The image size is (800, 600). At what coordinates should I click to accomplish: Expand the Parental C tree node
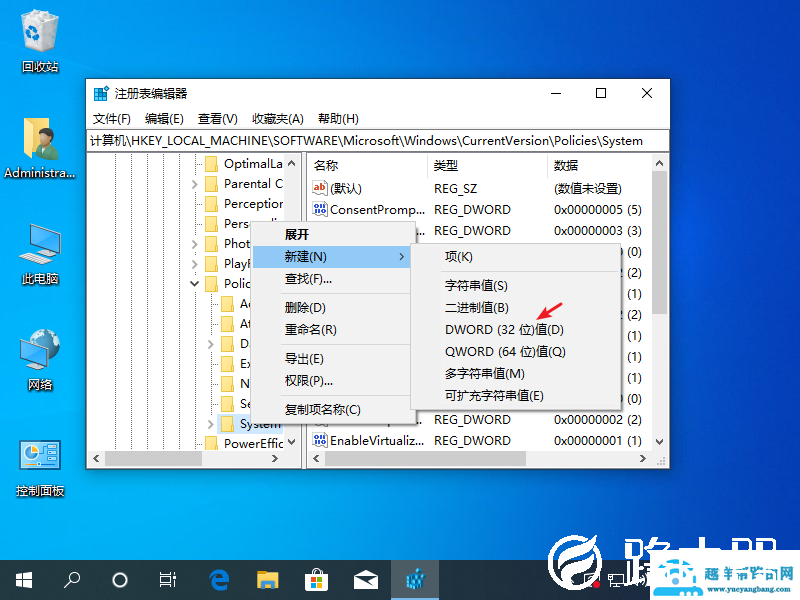[x=194, y=184]
